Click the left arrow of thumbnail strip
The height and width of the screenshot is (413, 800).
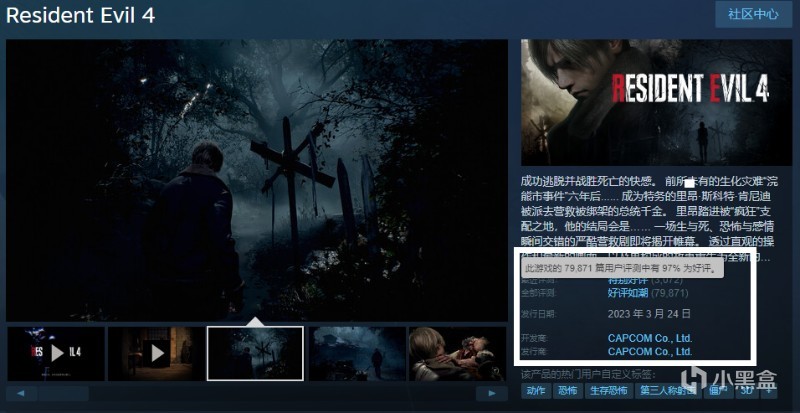[x=21, y=394]
